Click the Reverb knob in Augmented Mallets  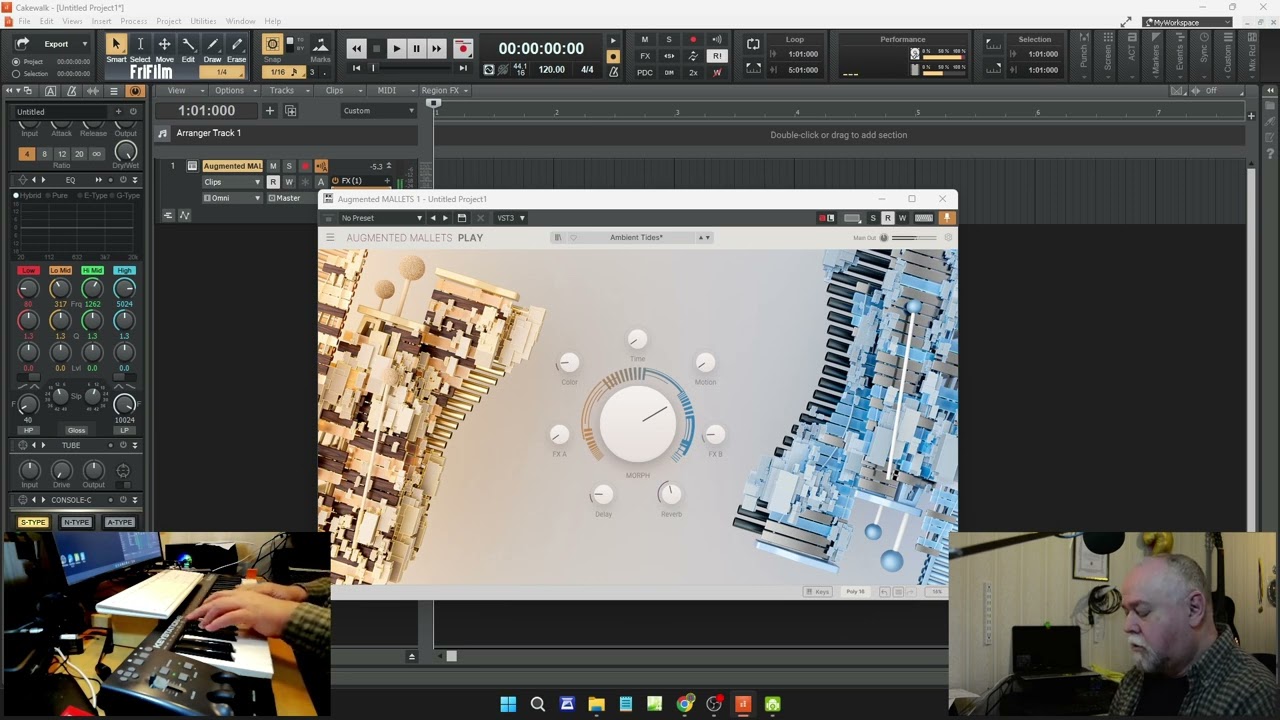click(670, 493)
